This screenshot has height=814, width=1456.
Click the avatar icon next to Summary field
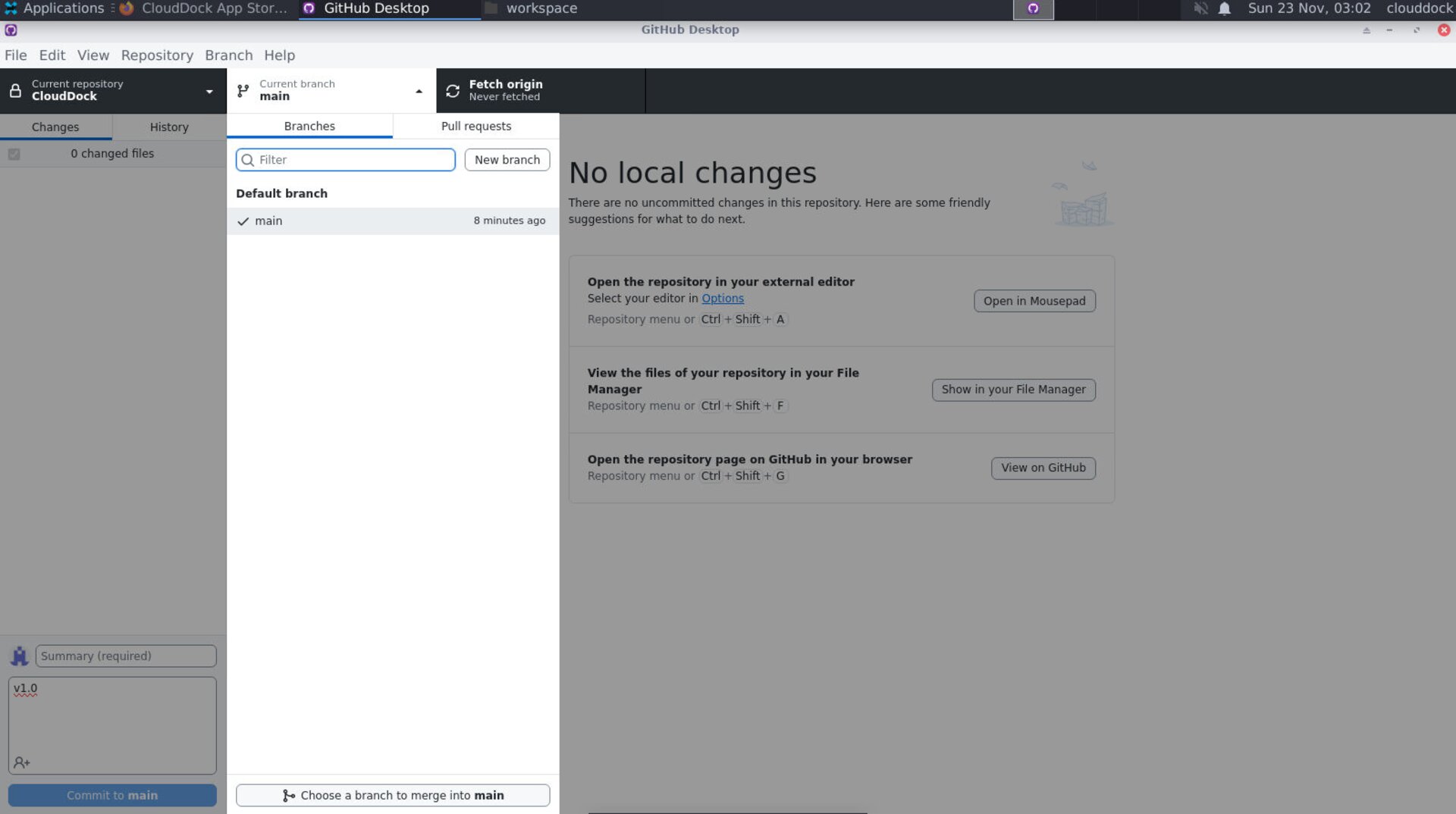pos(19,655)
